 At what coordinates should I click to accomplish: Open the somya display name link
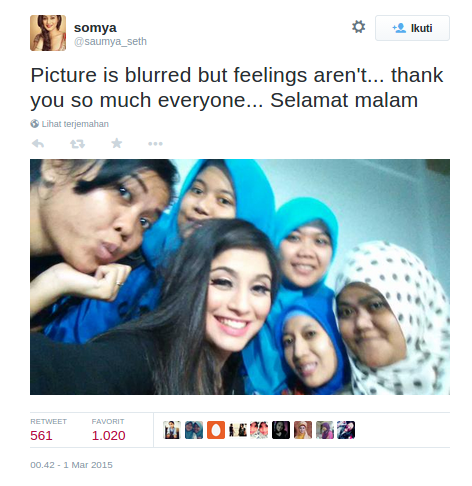tap(95, 28)
